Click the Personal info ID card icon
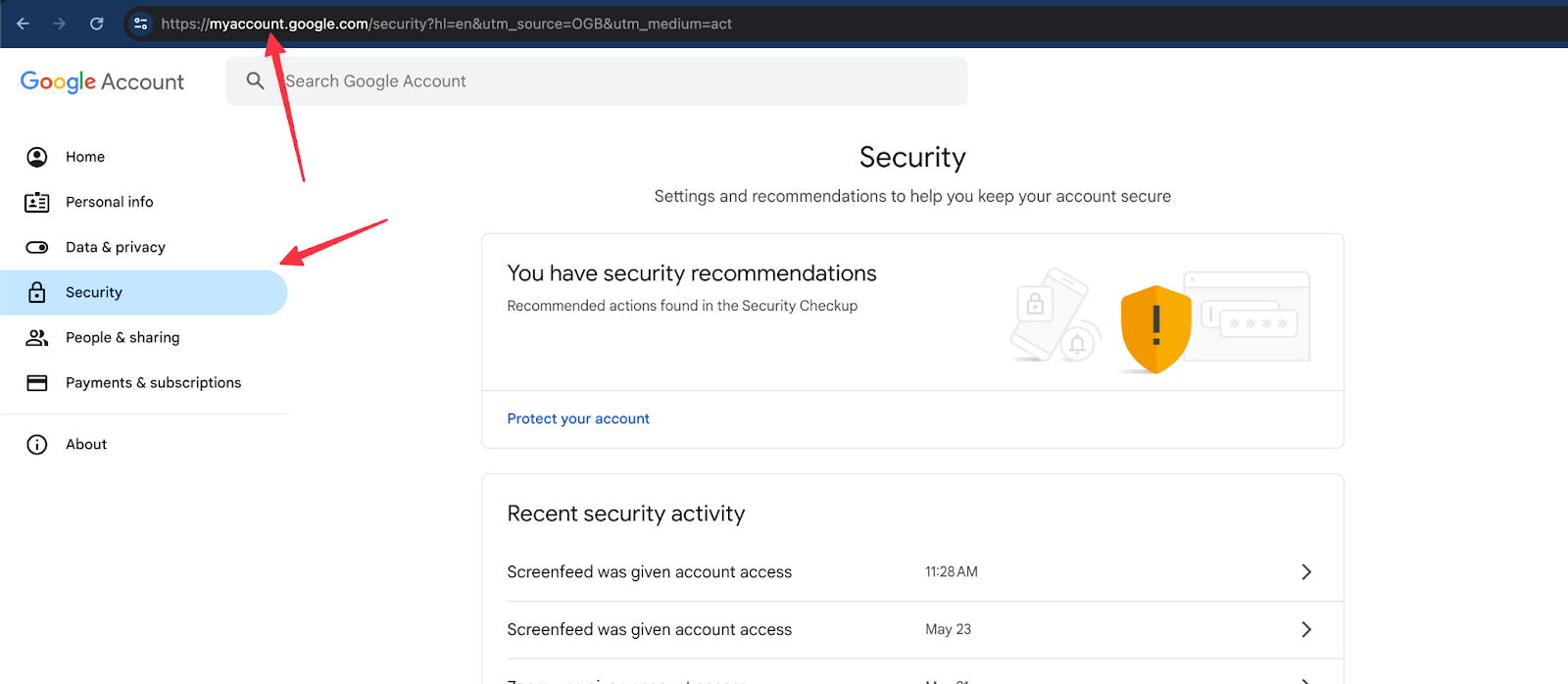Viewport: 1568px width, 684px height. 37,202
